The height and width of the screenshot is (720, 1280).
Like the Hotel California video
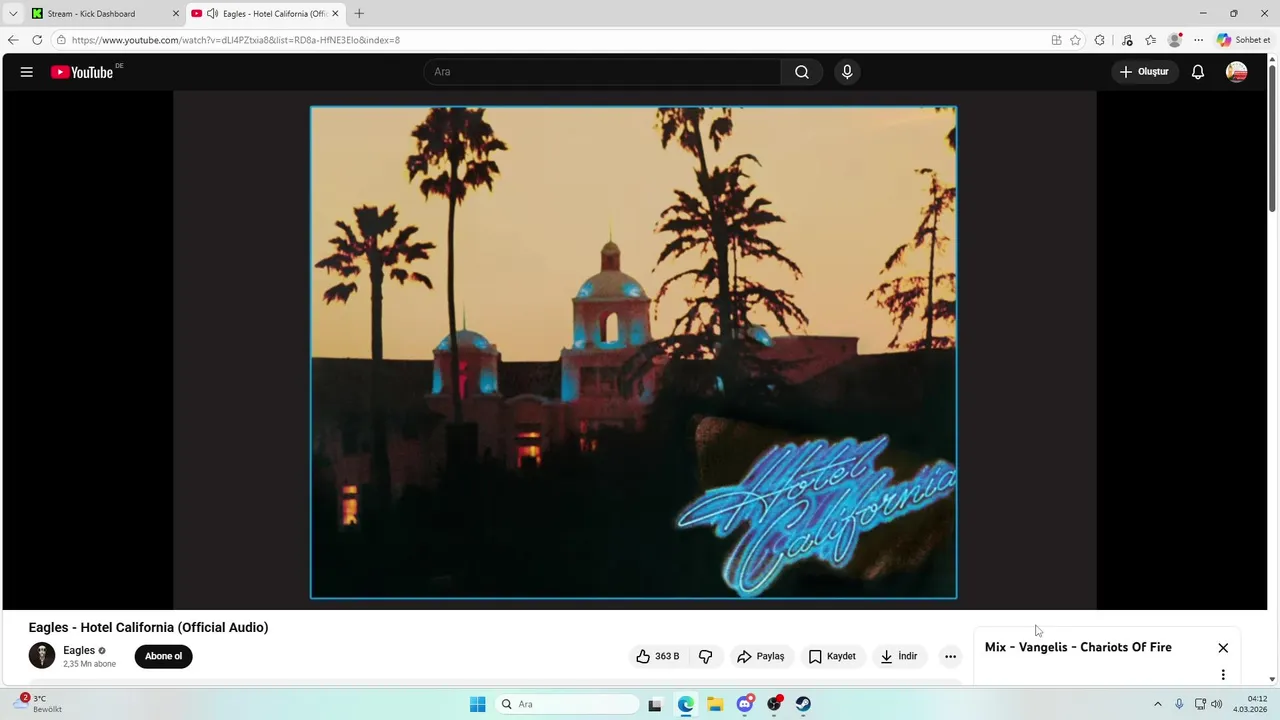[x=657, y=656]
